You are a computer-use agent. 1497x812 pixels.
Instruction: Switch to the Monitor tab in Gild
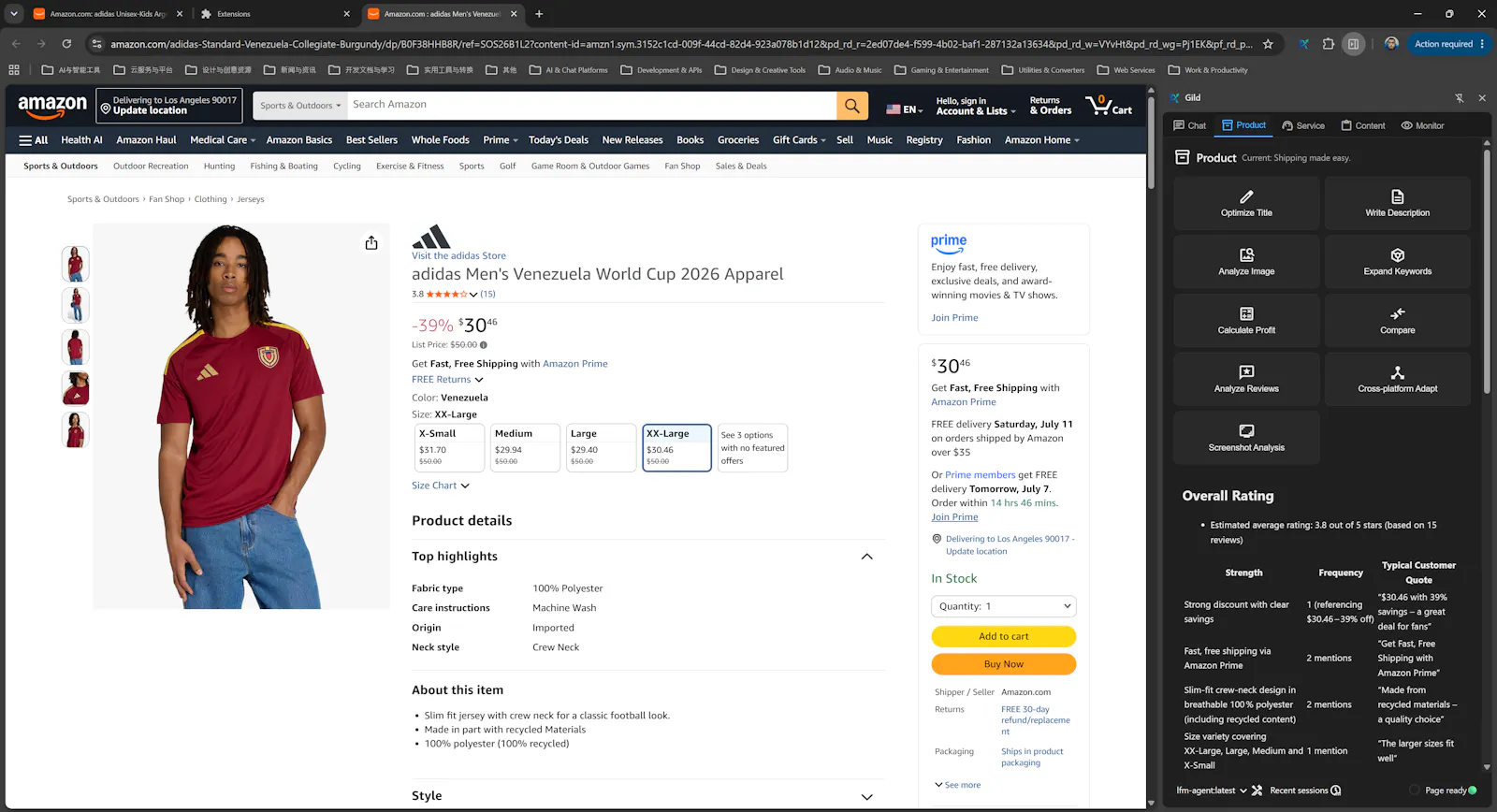pos(1422,125)
